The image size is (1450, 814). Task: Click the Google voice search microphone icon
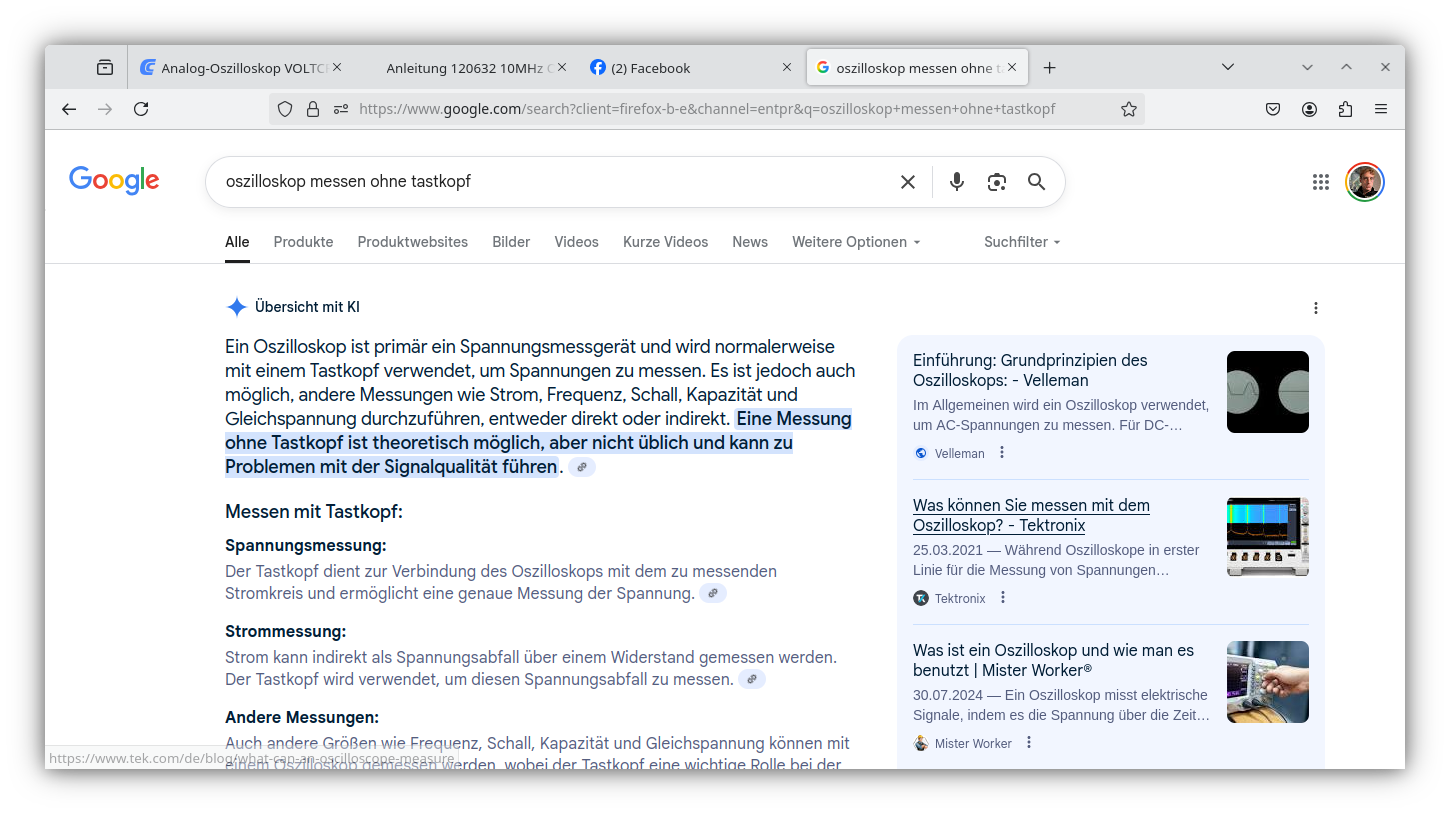pyautogui.click(x=956, y=182)
